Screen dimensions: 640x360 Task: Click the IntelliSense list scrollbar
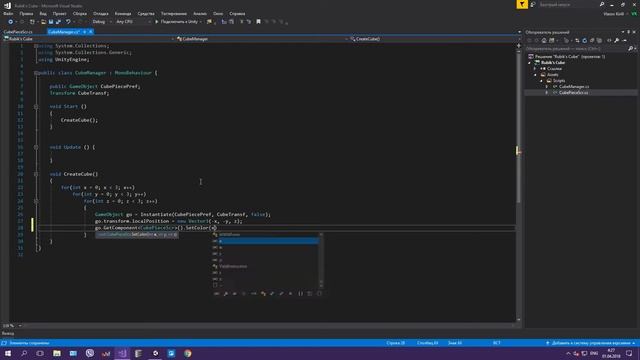pos(321,260)
